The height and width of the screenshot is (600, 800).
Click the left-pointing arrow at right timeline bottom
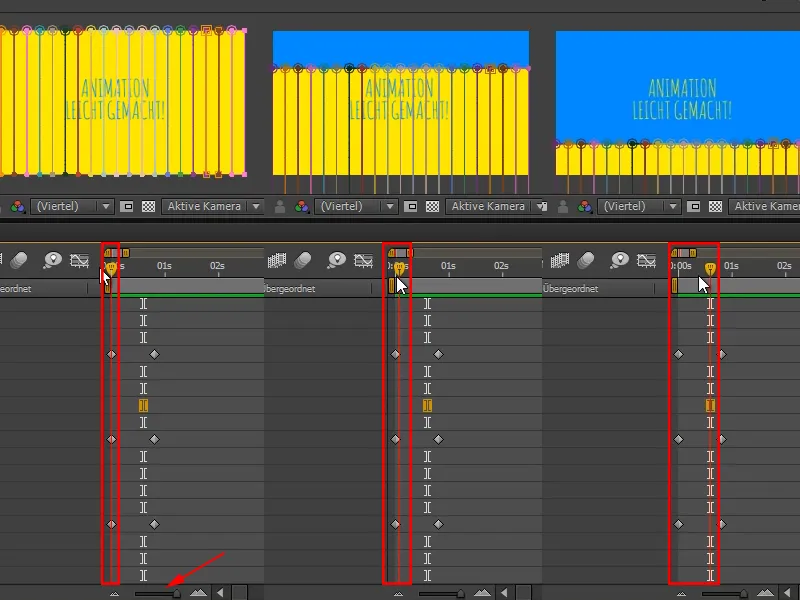point(788,592)
